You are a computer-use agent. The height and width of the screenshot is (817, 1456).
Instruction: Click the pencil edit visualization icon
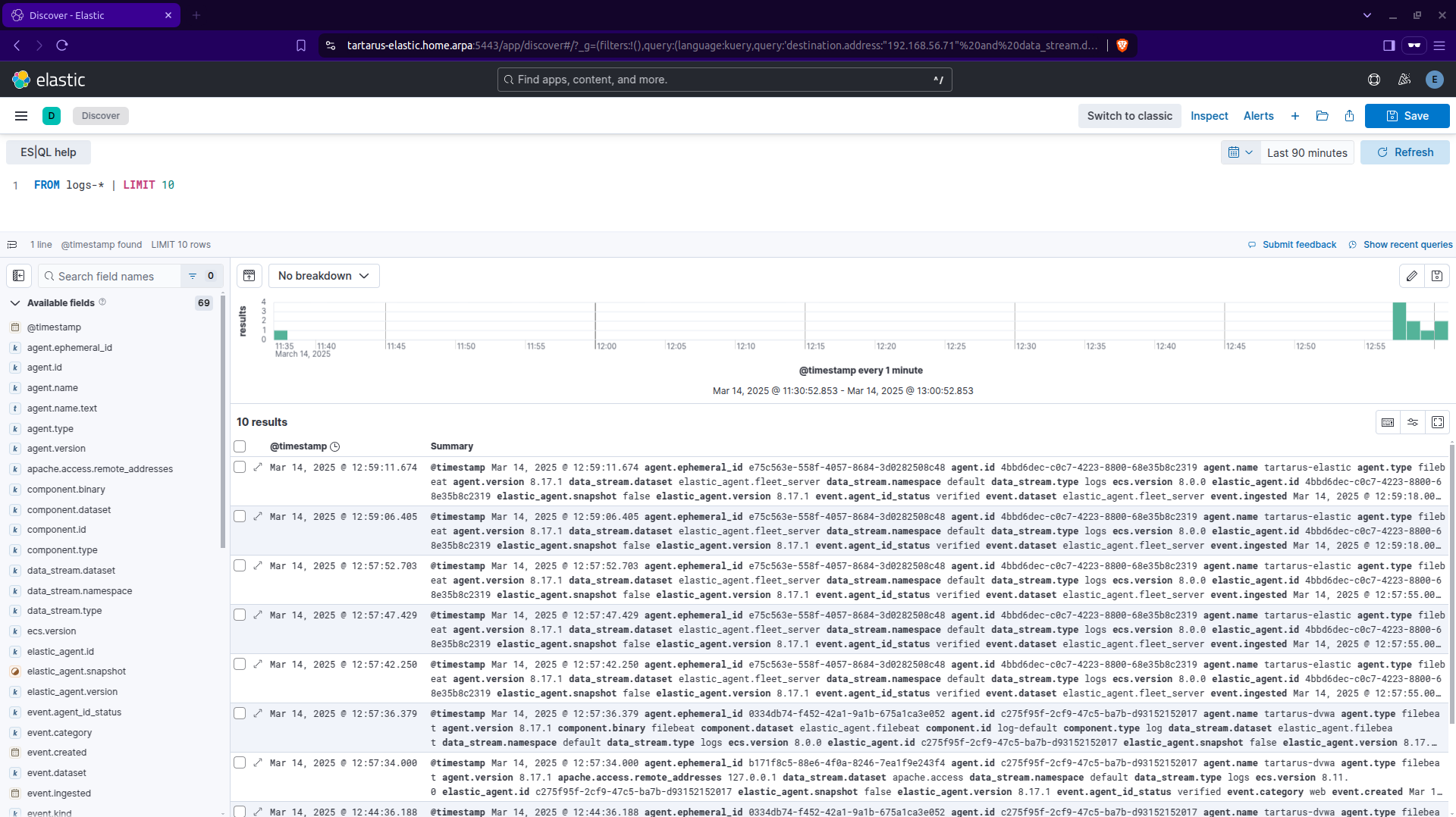[x=1411, y=276]
